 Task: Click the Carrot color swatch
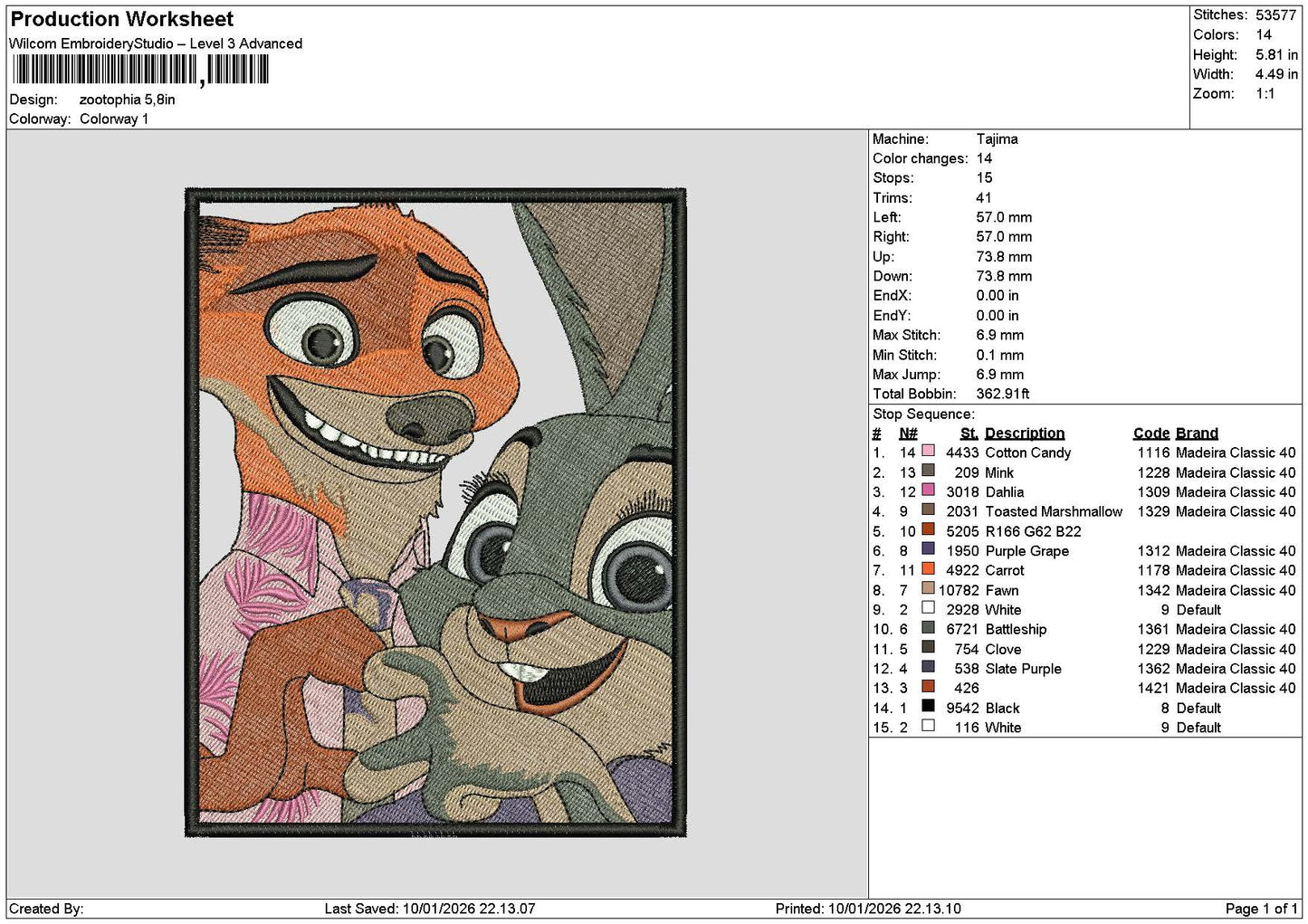pos(928,568)
